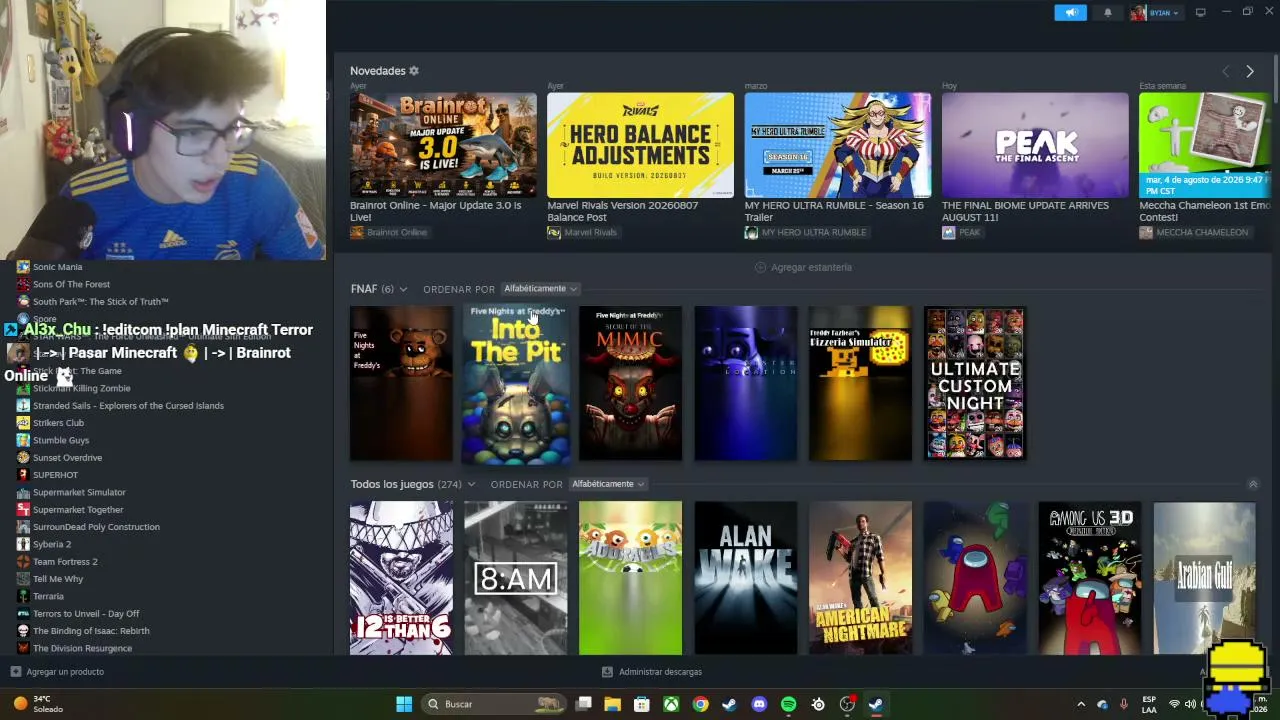1280x720 pixels.
Task: Click the taskbar Buscar search box
Action: (x=493, y=704)
